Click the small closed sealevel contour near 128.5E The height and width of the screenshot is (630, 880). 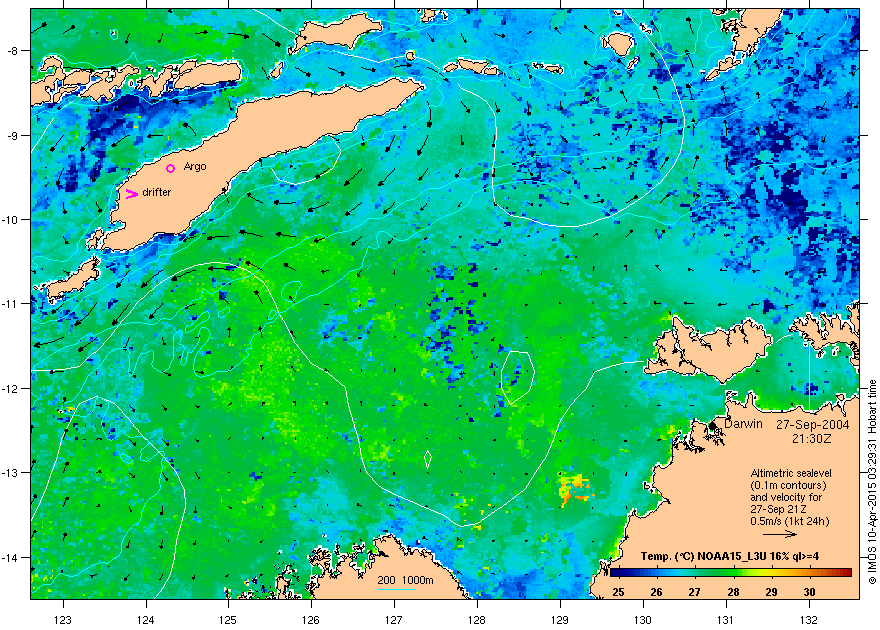517,377
